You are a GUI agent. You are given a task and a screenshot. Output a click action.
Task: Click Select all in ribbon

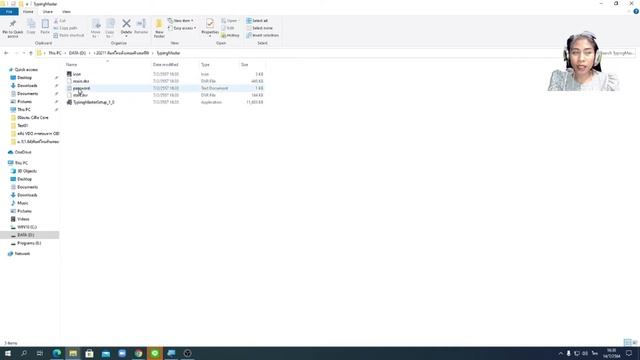click(257, 21)
